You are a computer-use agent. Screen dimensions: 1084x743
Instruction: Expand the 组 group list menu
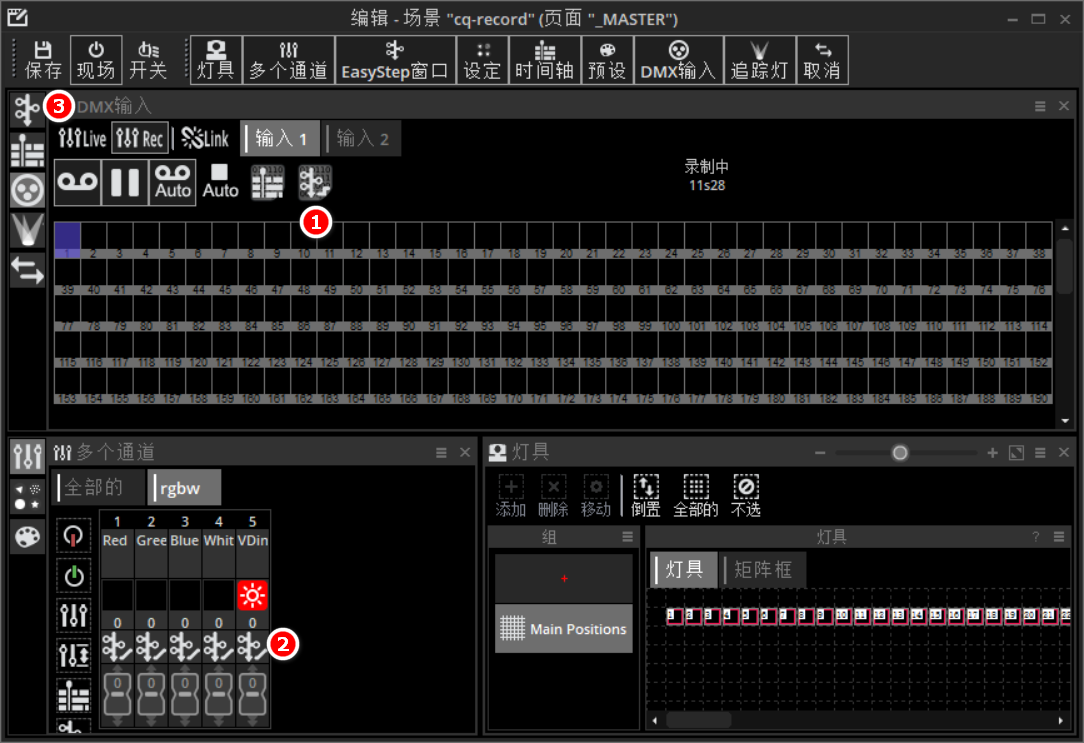pos(627,537)
